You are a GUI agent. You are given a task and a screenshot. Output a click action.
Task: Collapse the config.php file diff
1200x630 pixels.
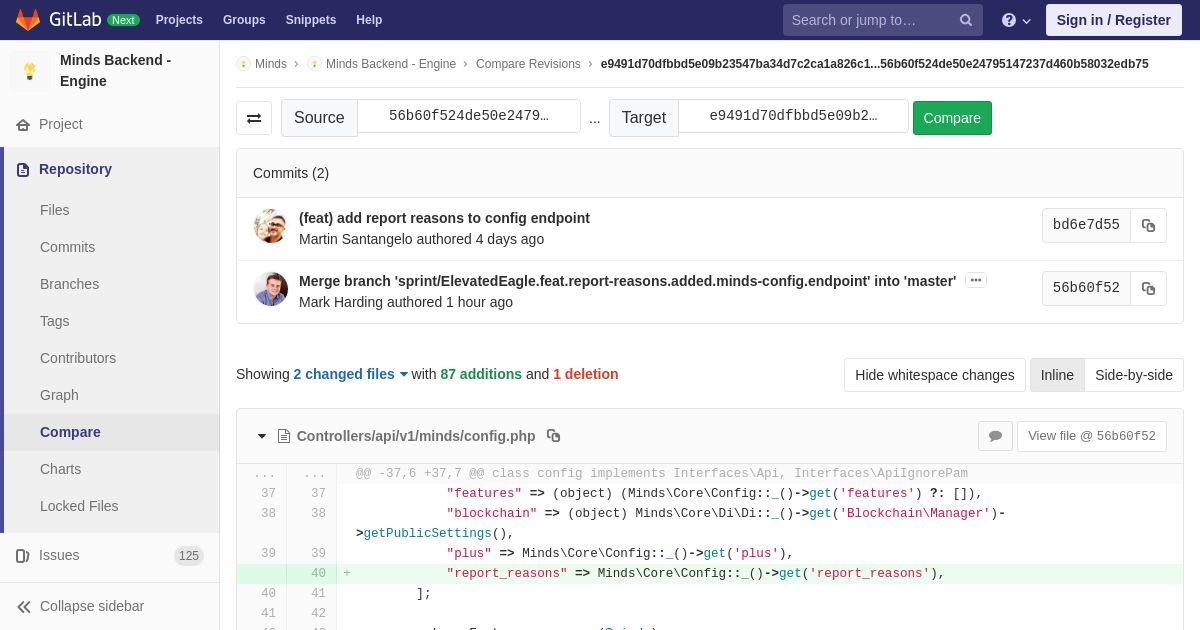(262, 436)
